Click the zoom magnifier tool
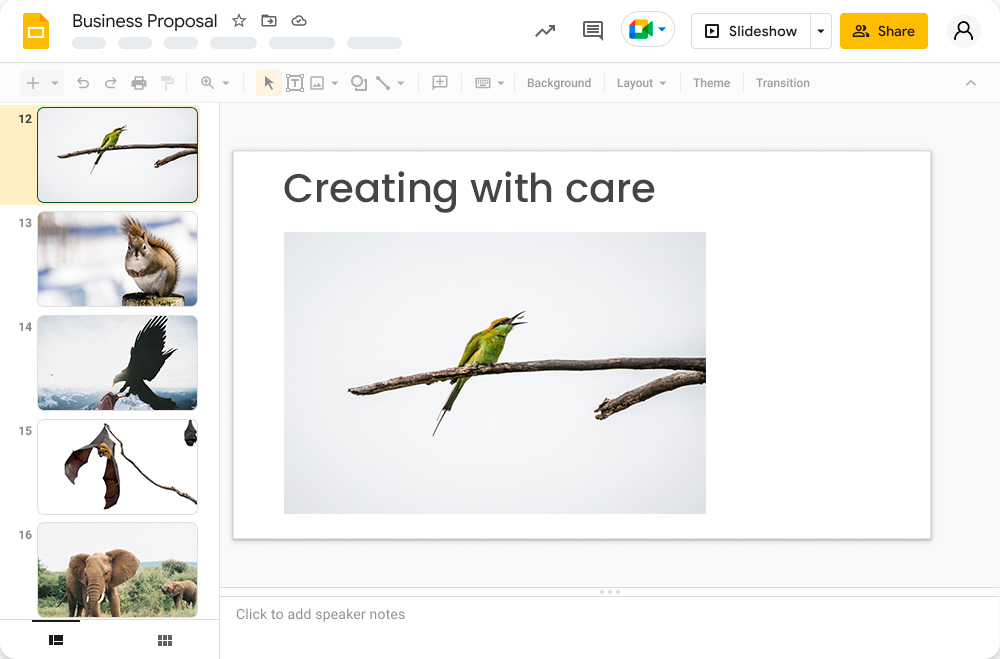Screen dimensions: 1000x659 pos(207,83)
